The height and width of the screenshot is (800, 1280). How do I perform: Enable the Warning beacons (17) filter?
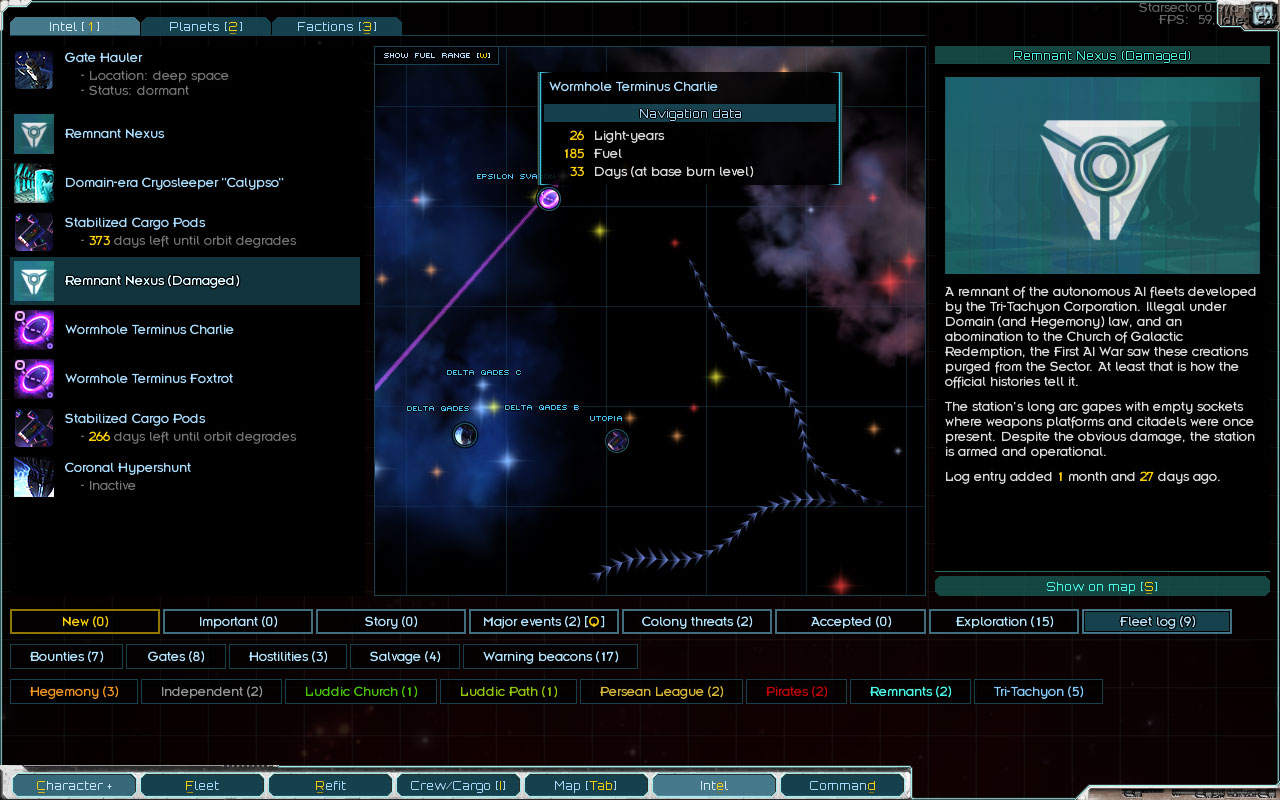(550, 657)
